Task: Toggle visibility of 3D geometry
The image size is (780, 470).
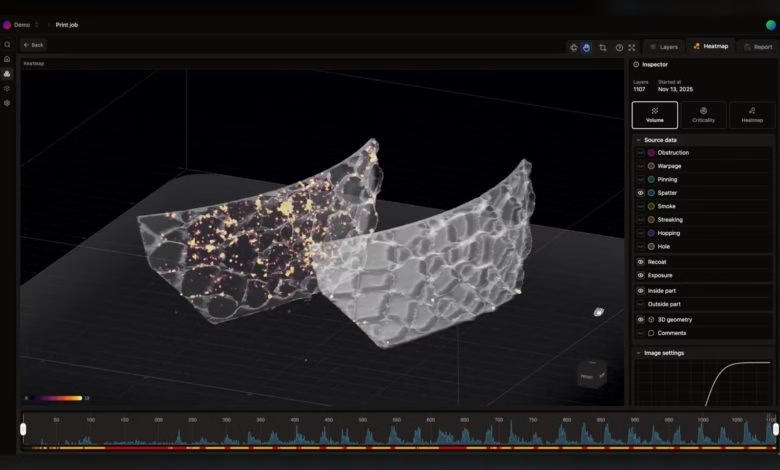Action: (640, 320)
